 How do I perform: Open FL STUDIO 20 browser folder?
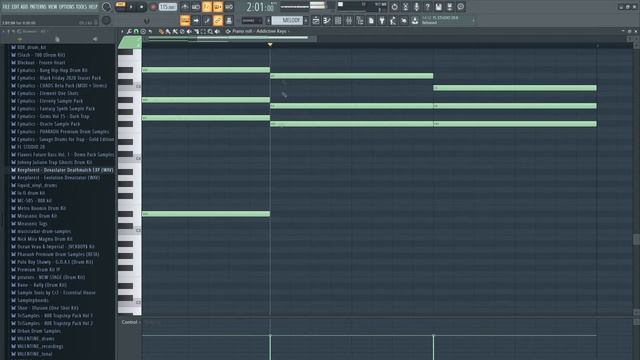coord(29,147)
